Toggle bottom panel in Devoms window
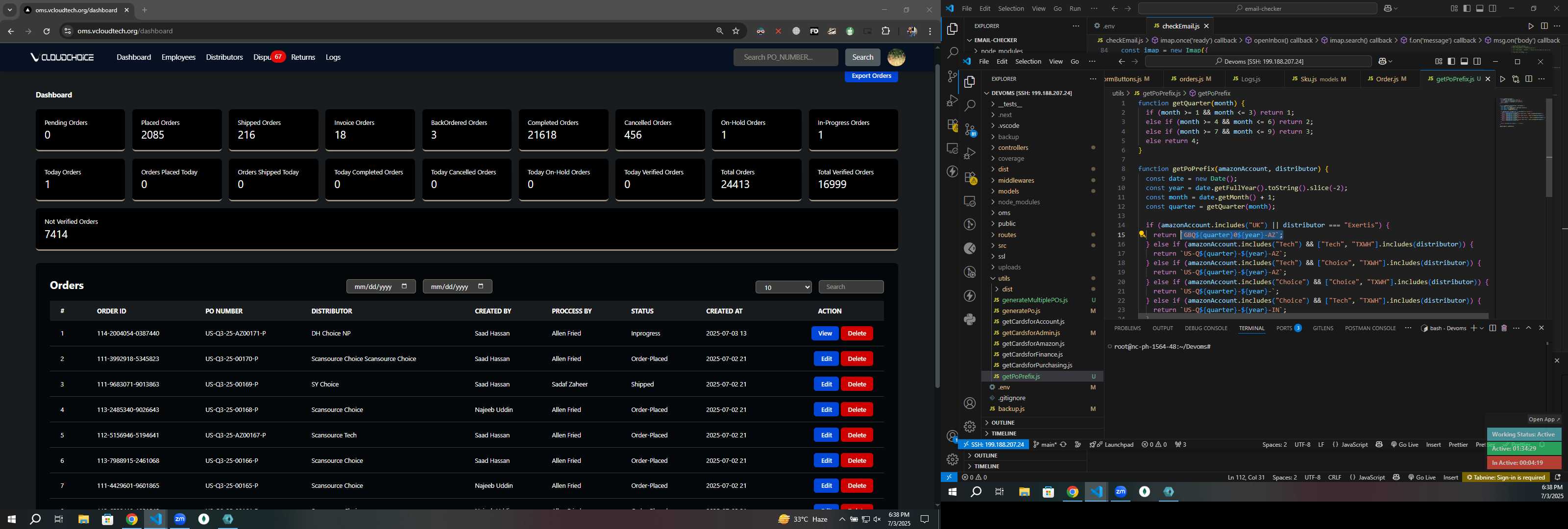Image resolution: width=1568 pixels, height=529 pixels. pos(1464,62)
